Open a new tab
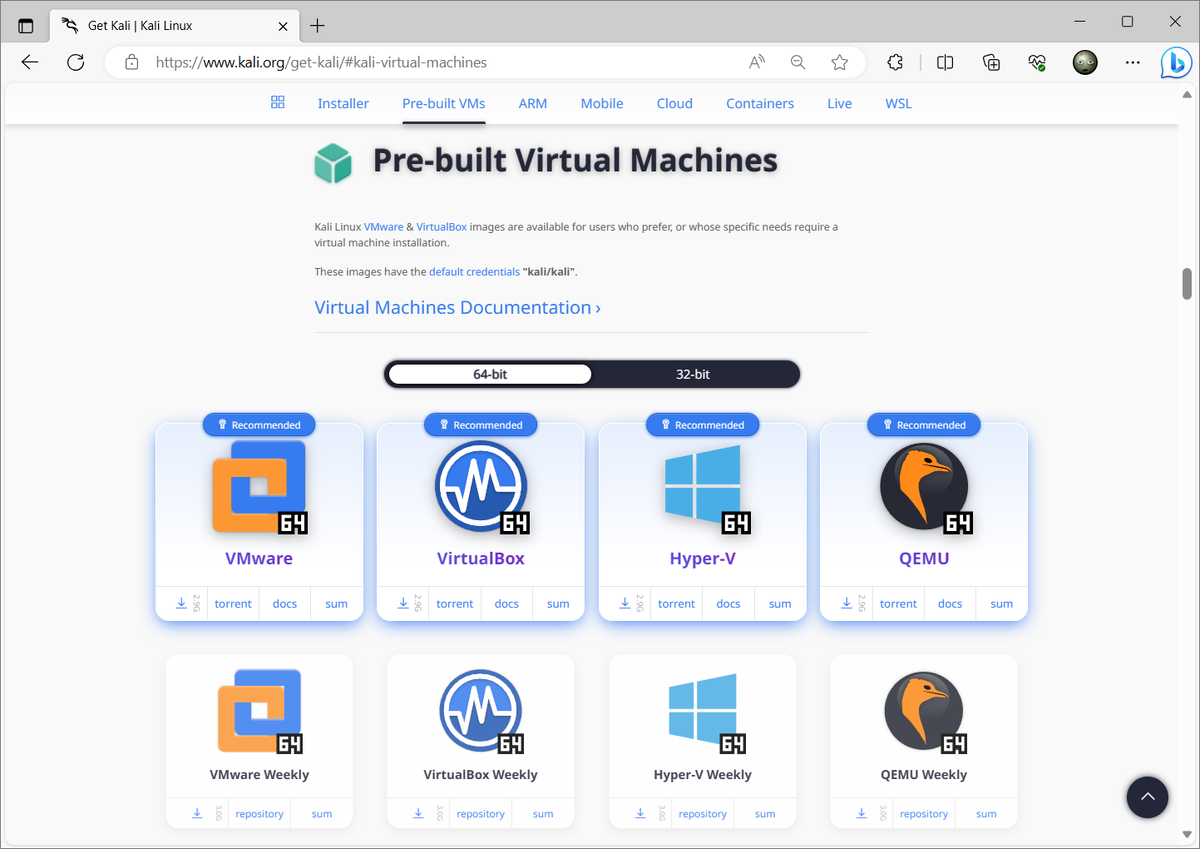Image resolution: width=1200 pixels, height=849 pixels. pos(317,25)
